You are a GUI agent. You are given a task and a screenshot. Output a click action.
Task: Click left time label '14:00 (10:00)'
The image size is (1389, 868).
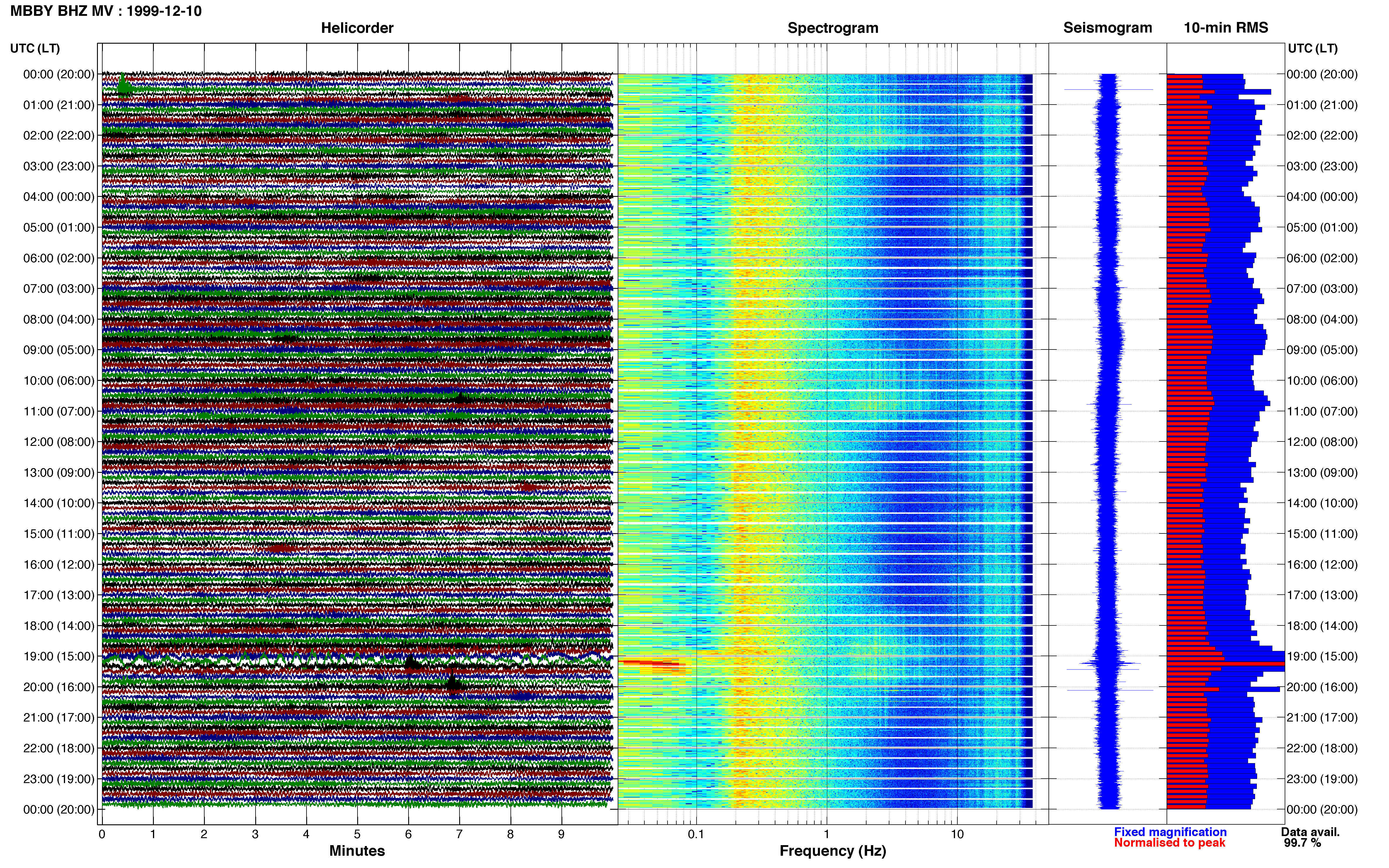tap(59, 503)
